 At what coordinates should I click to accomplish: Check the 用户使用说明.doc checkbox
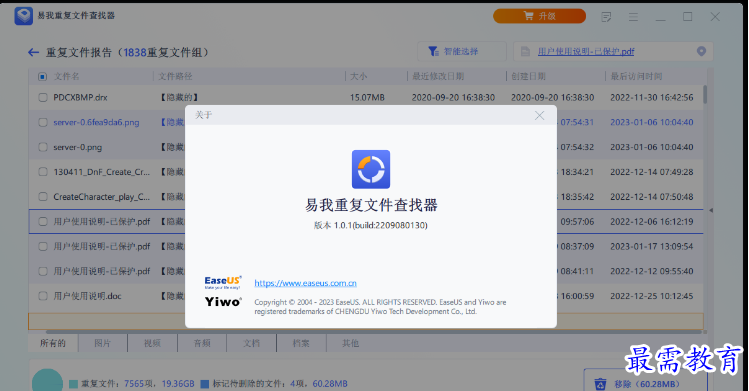pos(43,296)
